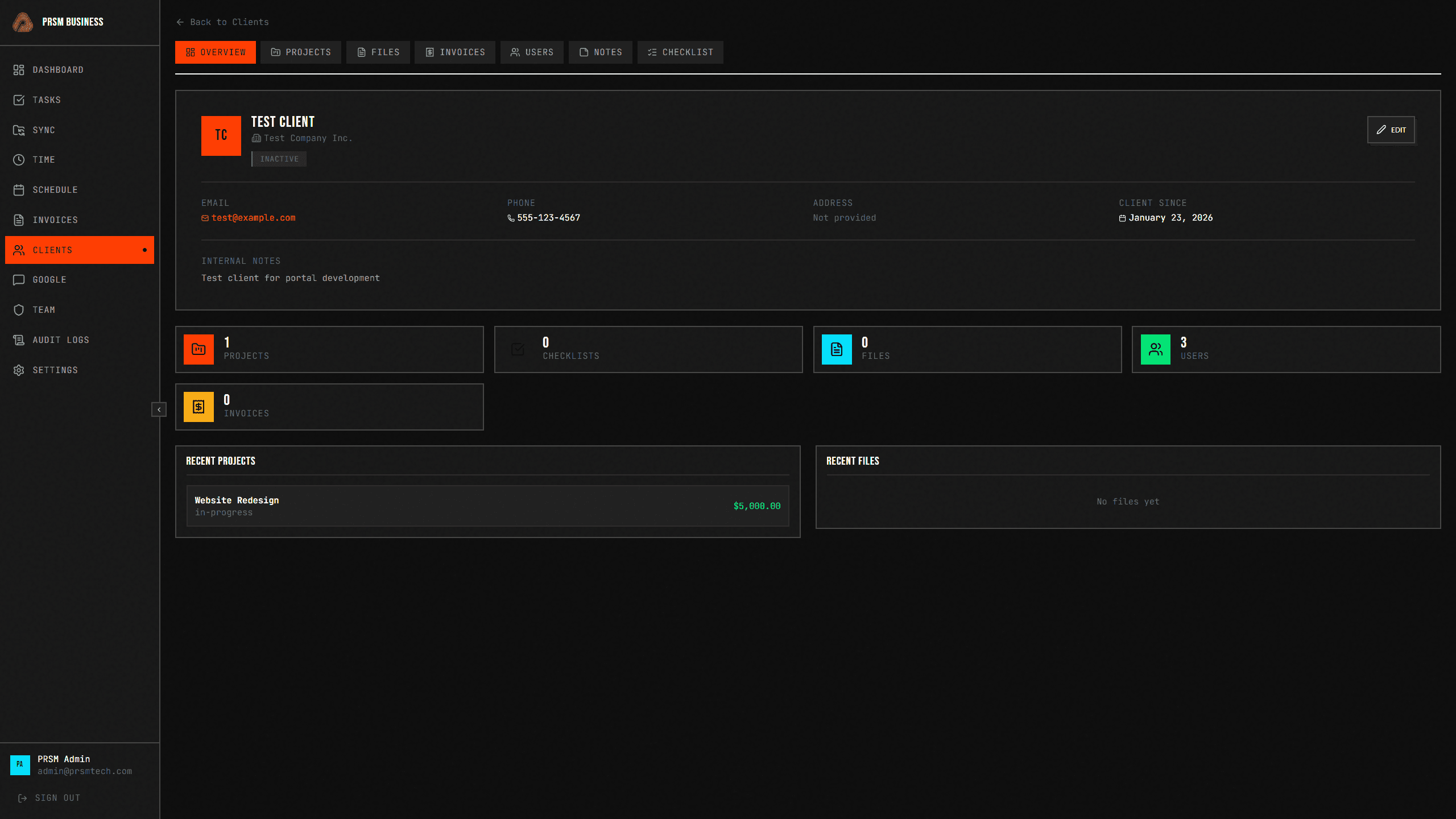Click the phone handset icon

coord(511,218)
